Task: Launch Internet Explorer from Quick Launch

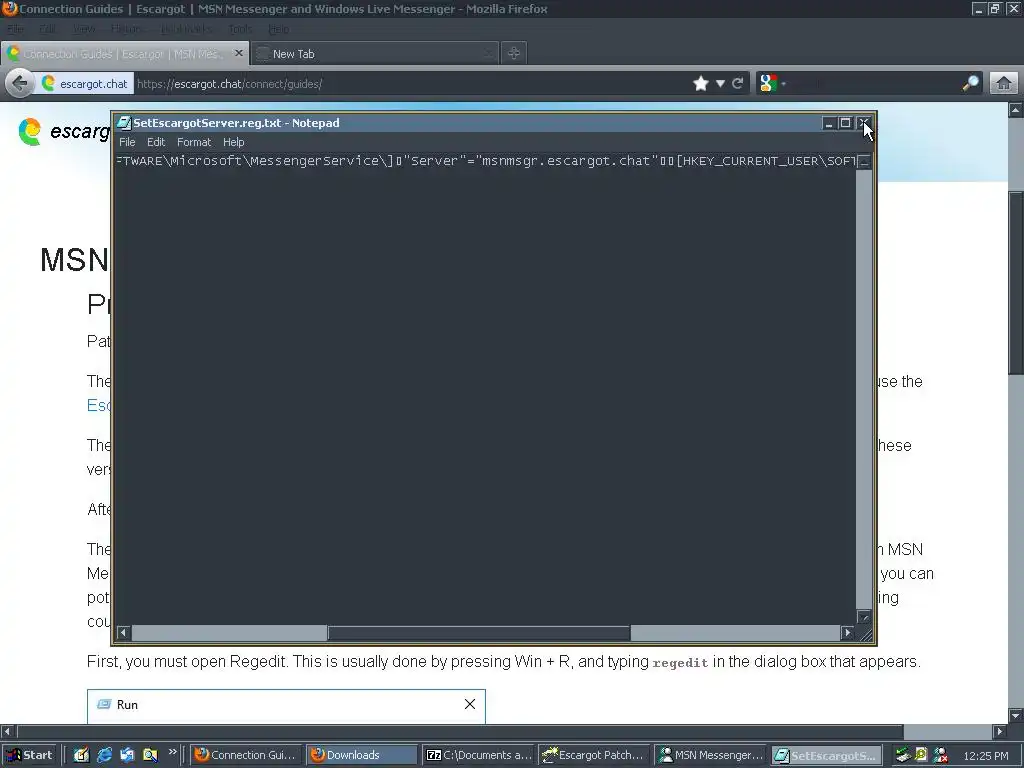Action: pos(104,755)
